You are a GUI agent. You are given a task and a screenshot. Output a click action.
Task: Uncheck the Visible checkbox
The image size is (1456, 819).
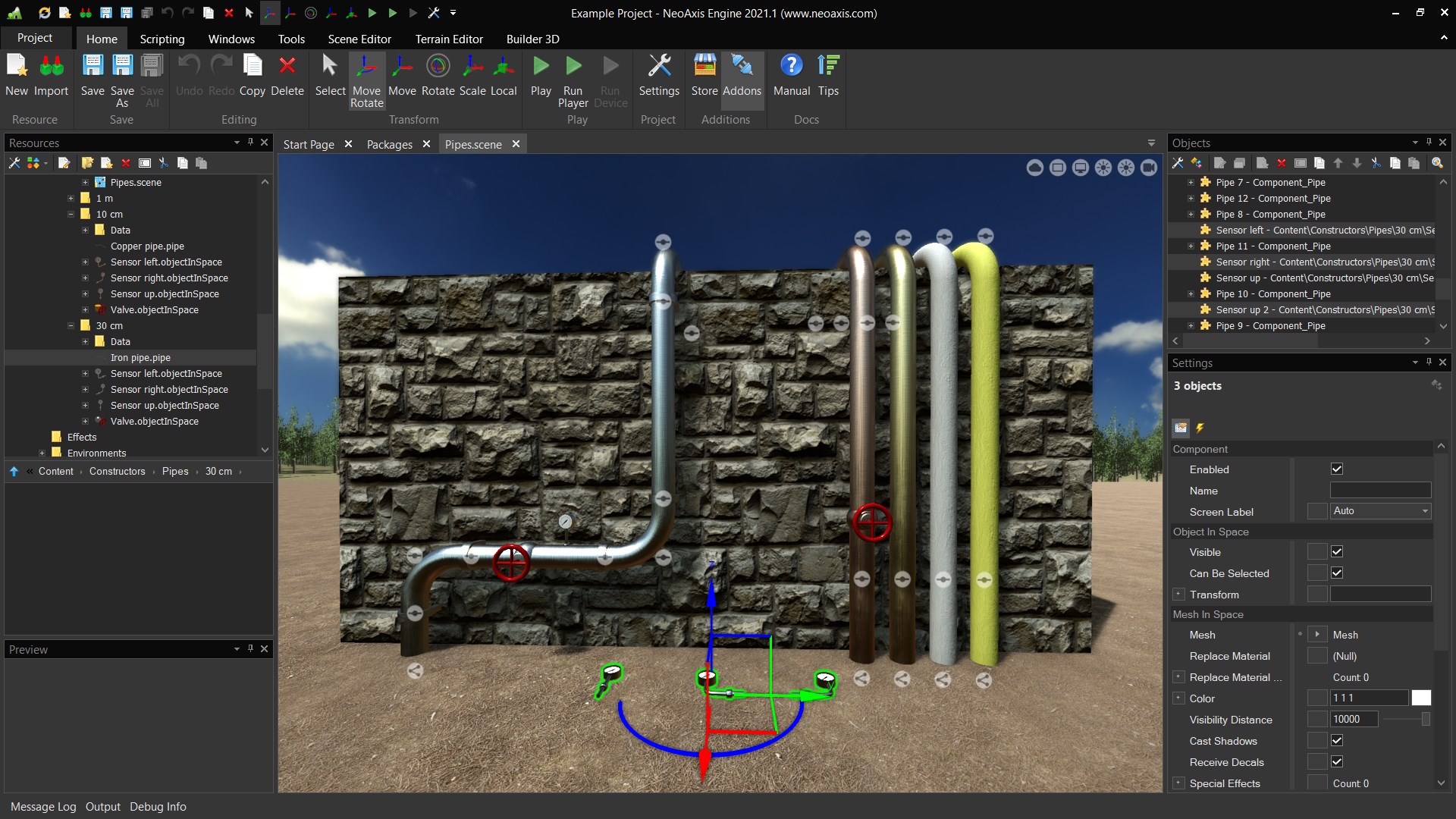pyautogui.click(x=1337, y=551)
